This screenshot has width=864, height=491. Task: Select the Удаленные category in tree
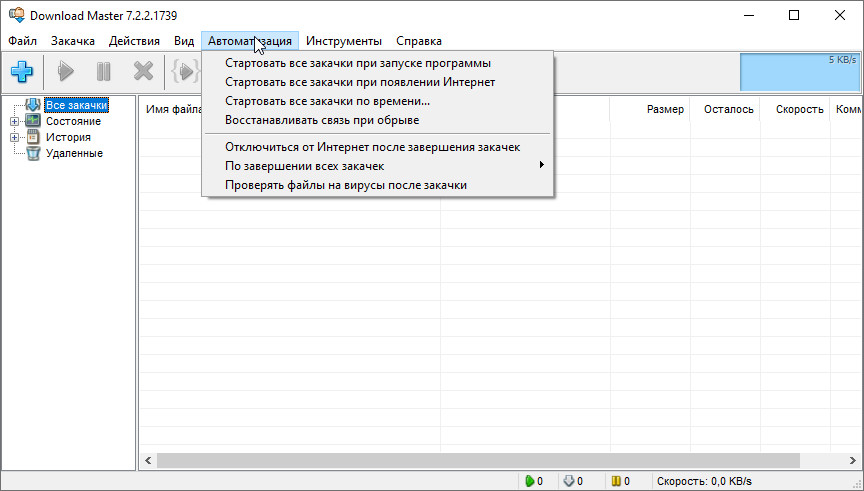pyautogui.click(x=73, y=153)
